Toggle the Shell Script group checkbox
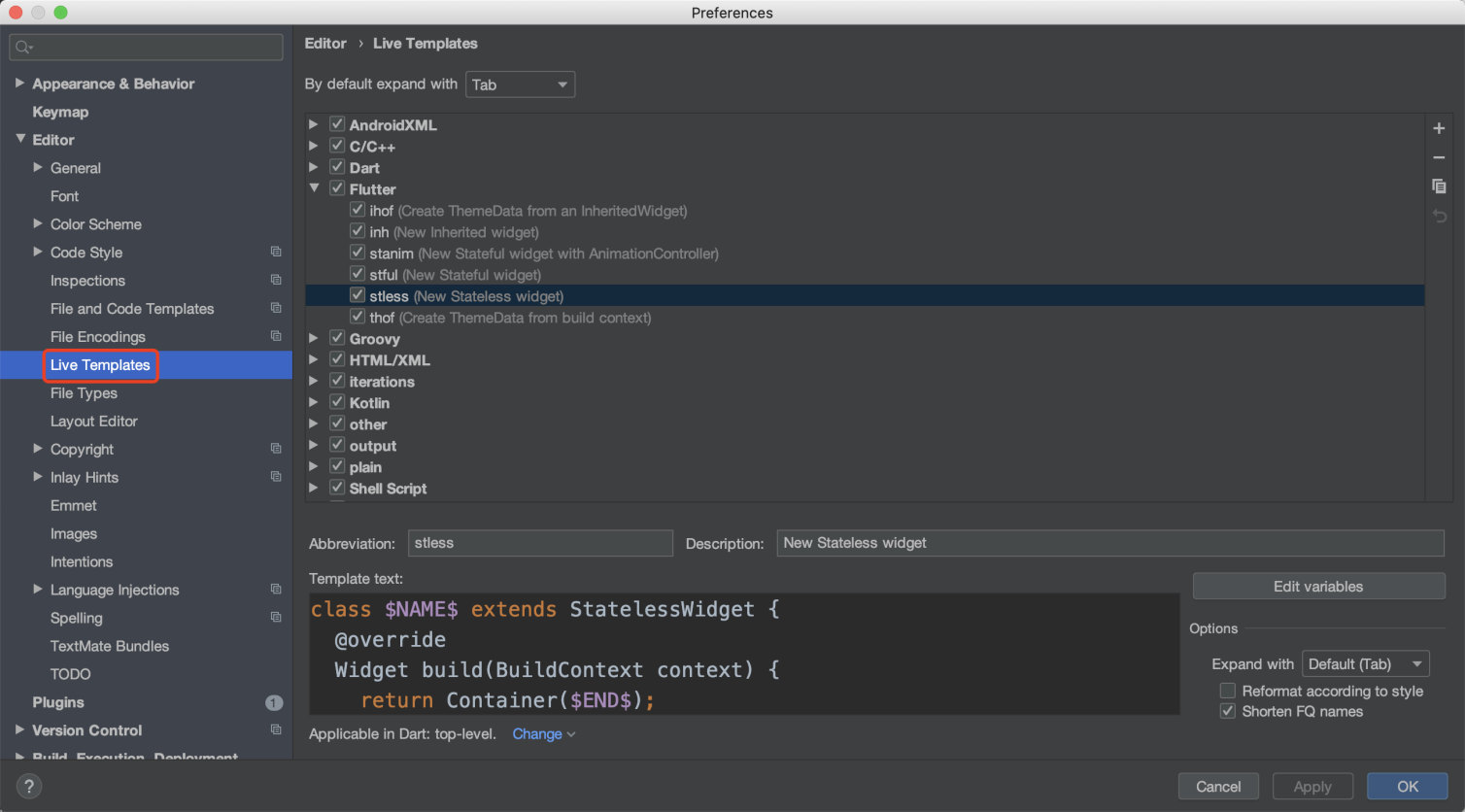The height and width of the screenshot is (812, 1465). [x=337, y=488]
